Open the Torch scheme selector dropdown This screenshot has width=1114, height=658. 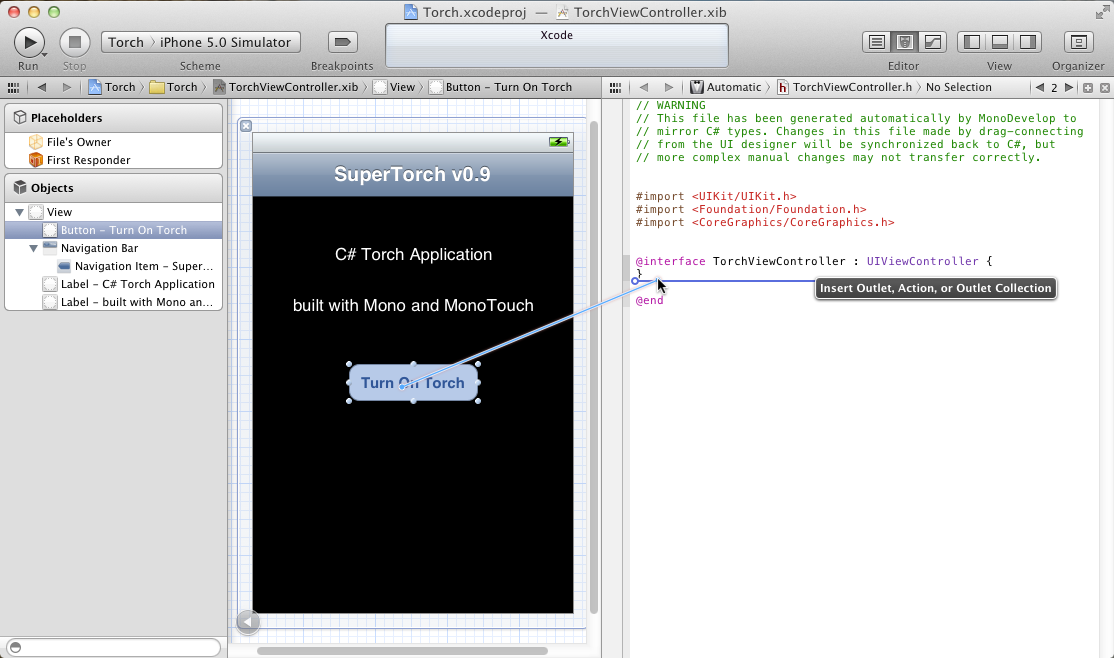tap(126, 42)
